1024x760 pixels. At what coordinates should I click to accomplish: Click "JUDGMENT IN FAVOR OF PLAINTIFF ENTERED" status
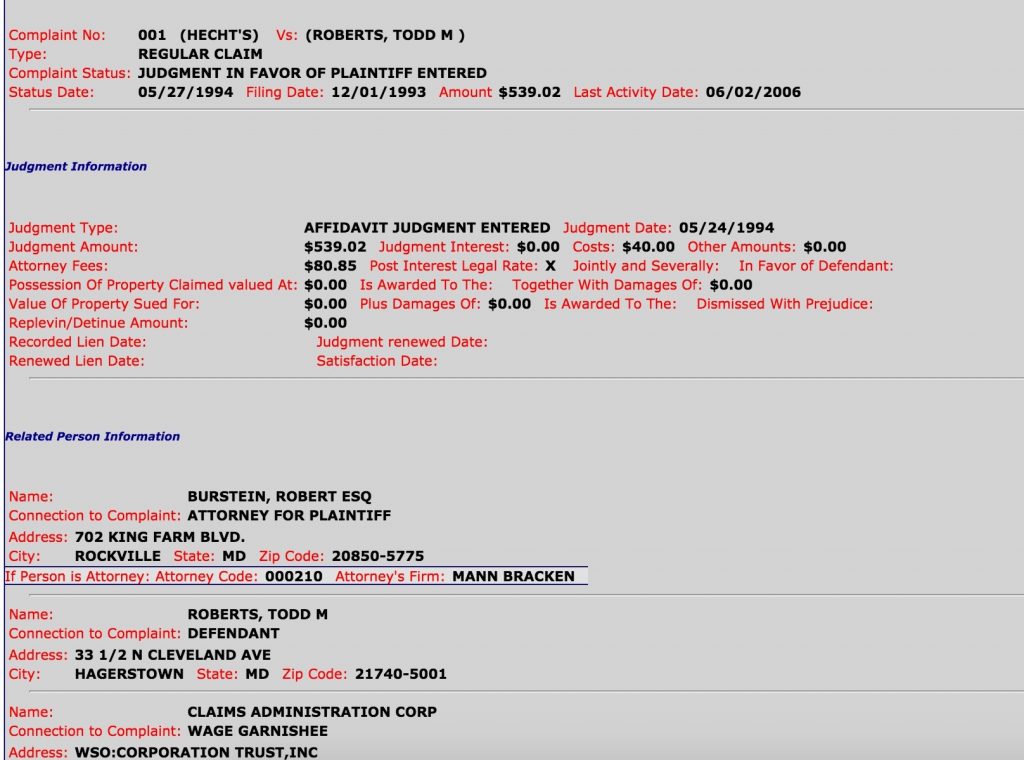pos(312,73)
